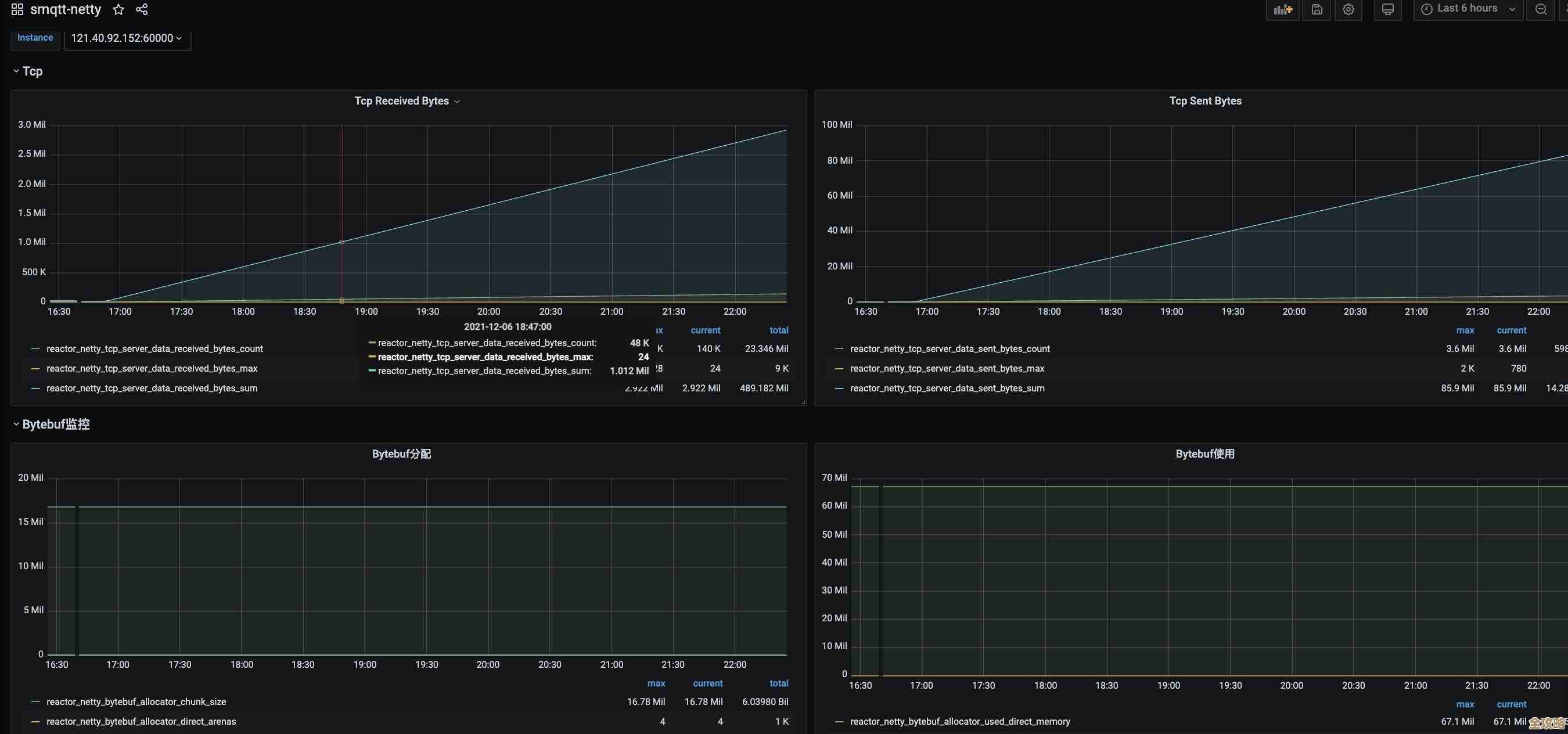This screenshot has width=1568, height=734.
Task: Open the Last 6 hours time picker
Action: click(1468, 9)
